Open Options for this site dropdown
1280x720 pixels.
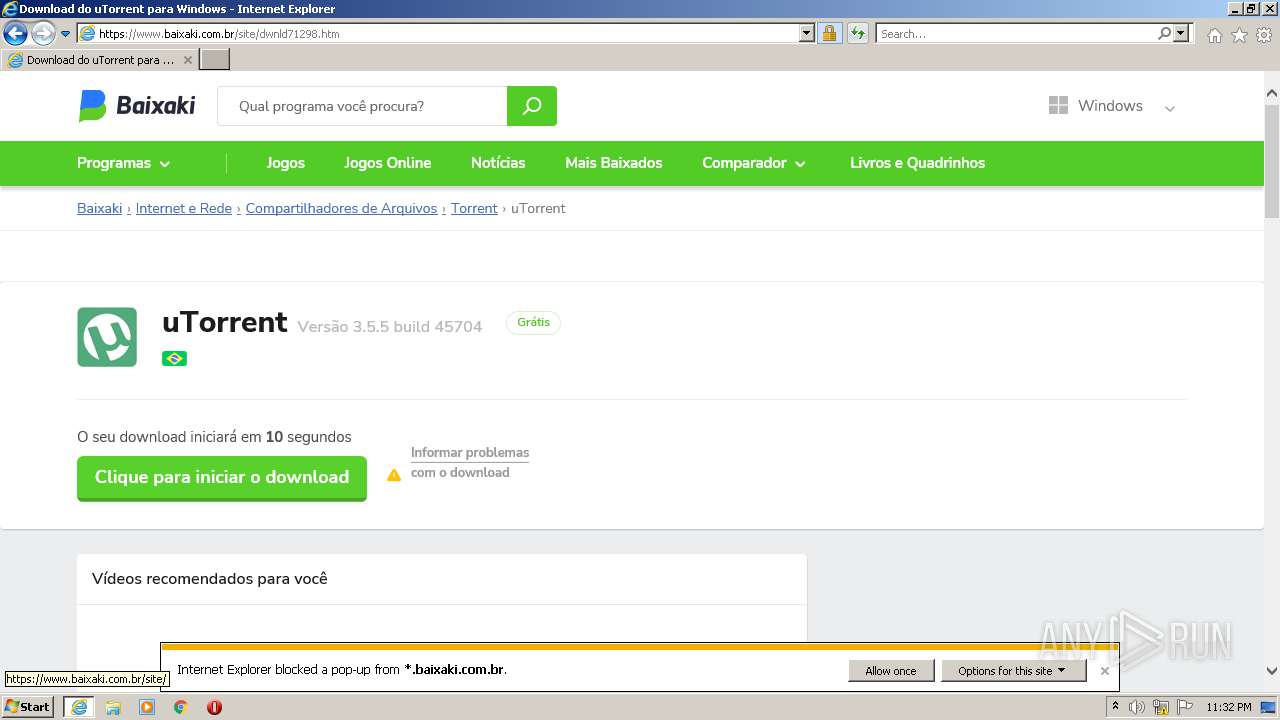pyautogui.click(x=1013, y=671)
